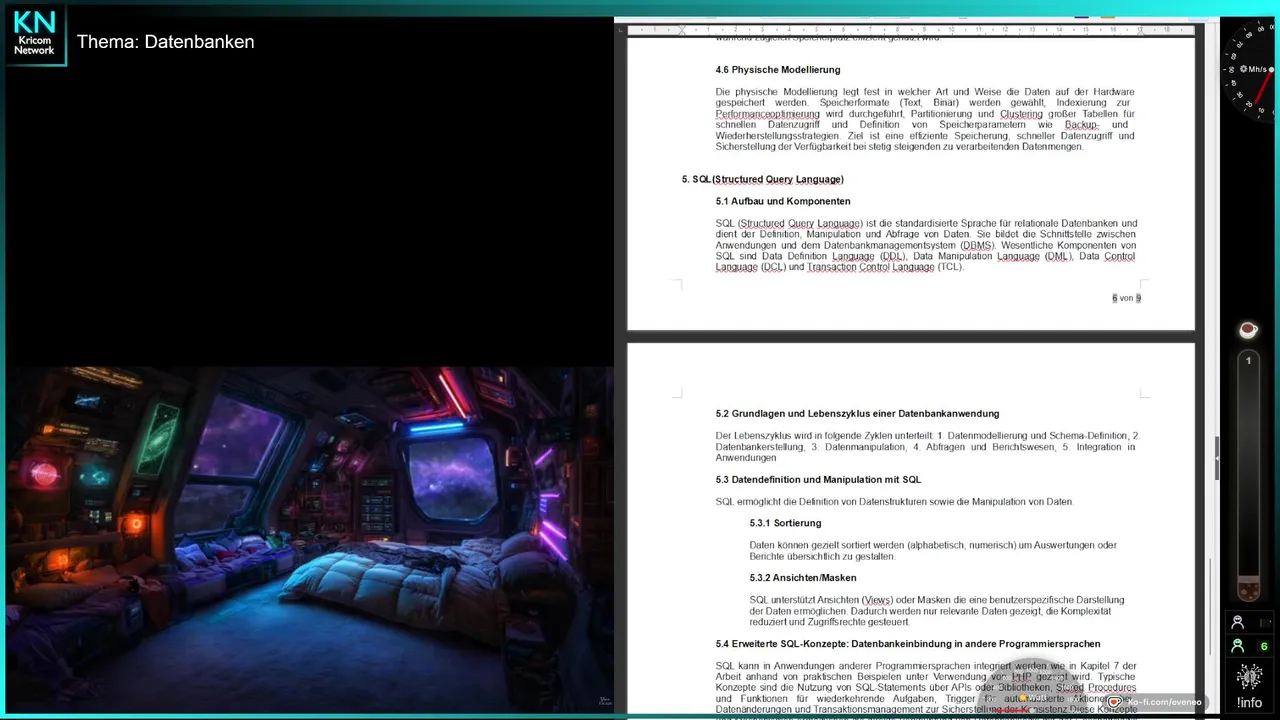This screenshot has height=720, width=1280.
Task: Click subheading '5.3.1 Sortierung'
Action: coord(785,523)
